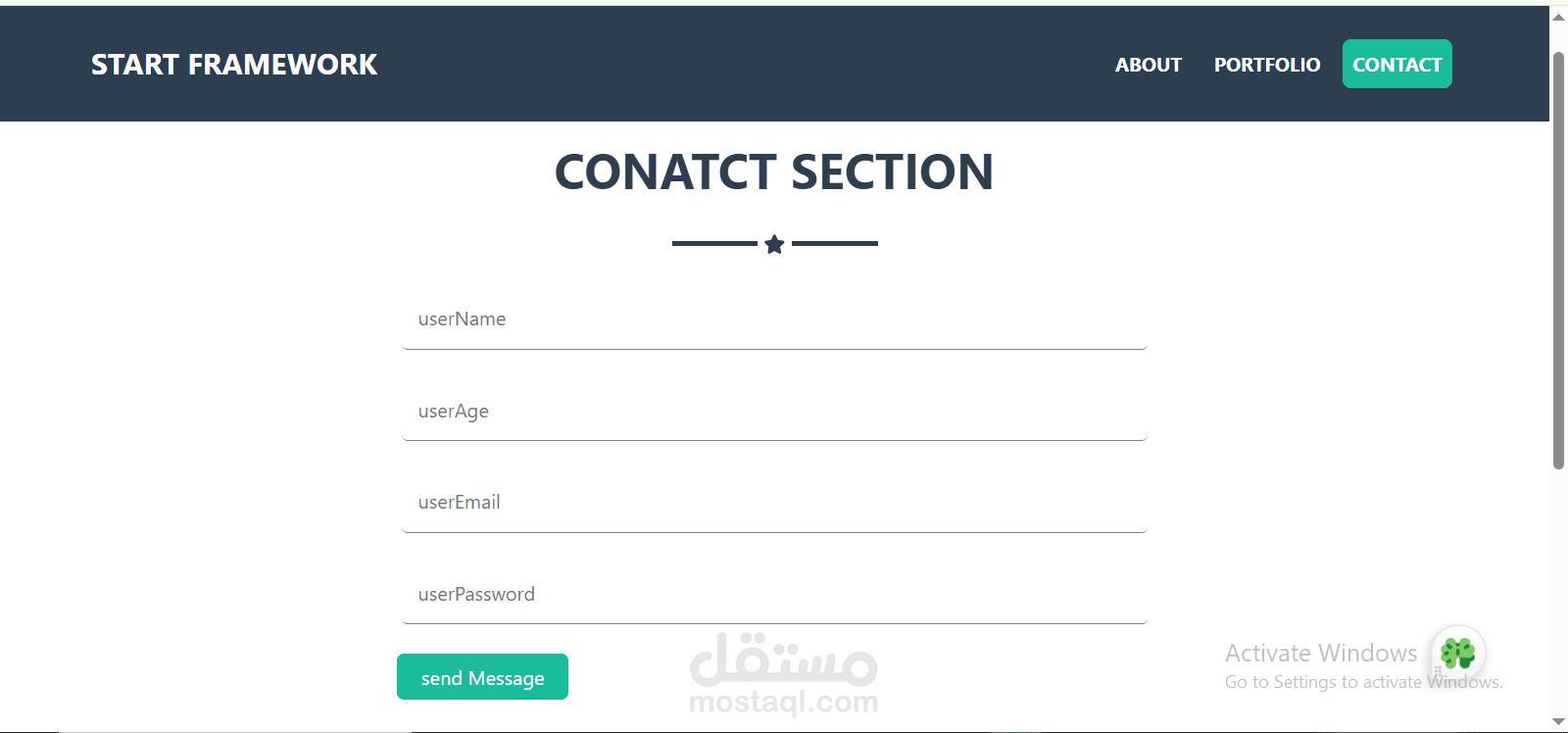Click the left divider line beside the star
Image resolution: width=1568 pixels, height=733 pixels.
[x=714, y=243]
